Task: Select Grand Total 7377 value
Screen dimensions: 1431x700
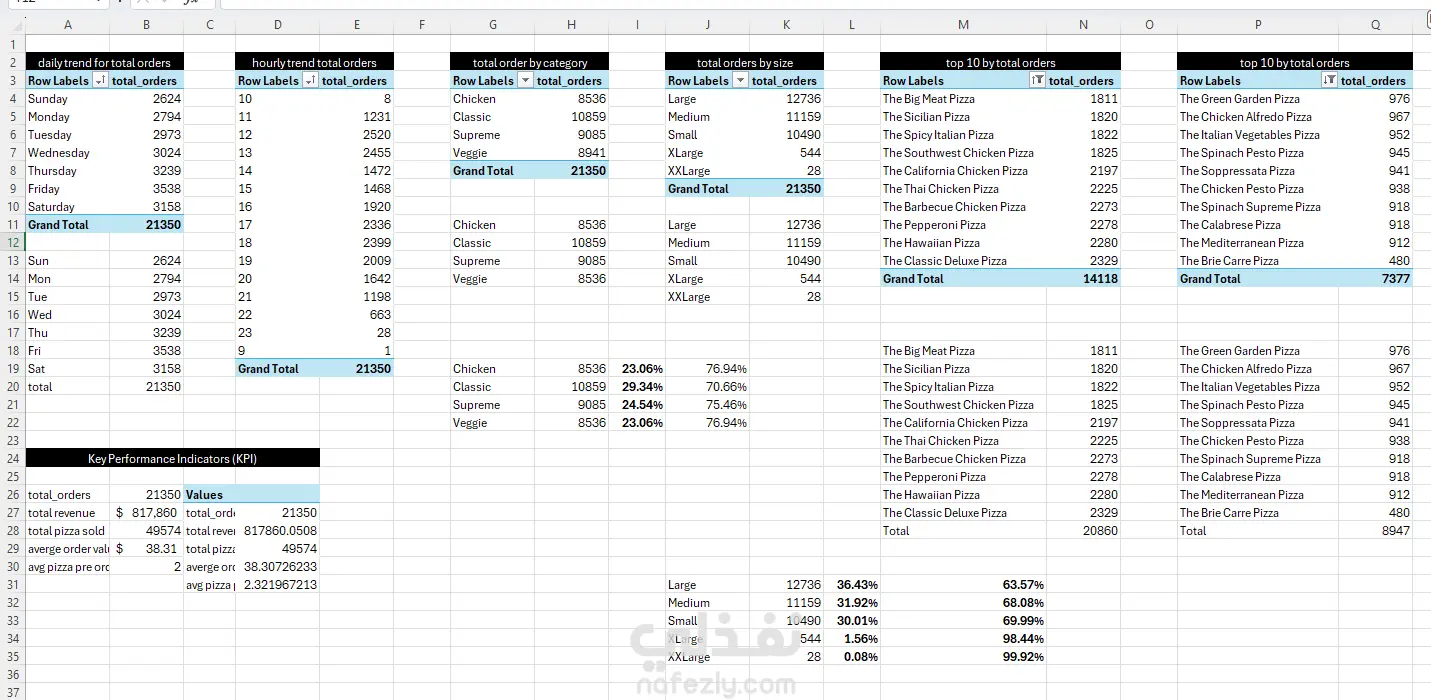Action: pyautogui.click(x=1376, y=279)
